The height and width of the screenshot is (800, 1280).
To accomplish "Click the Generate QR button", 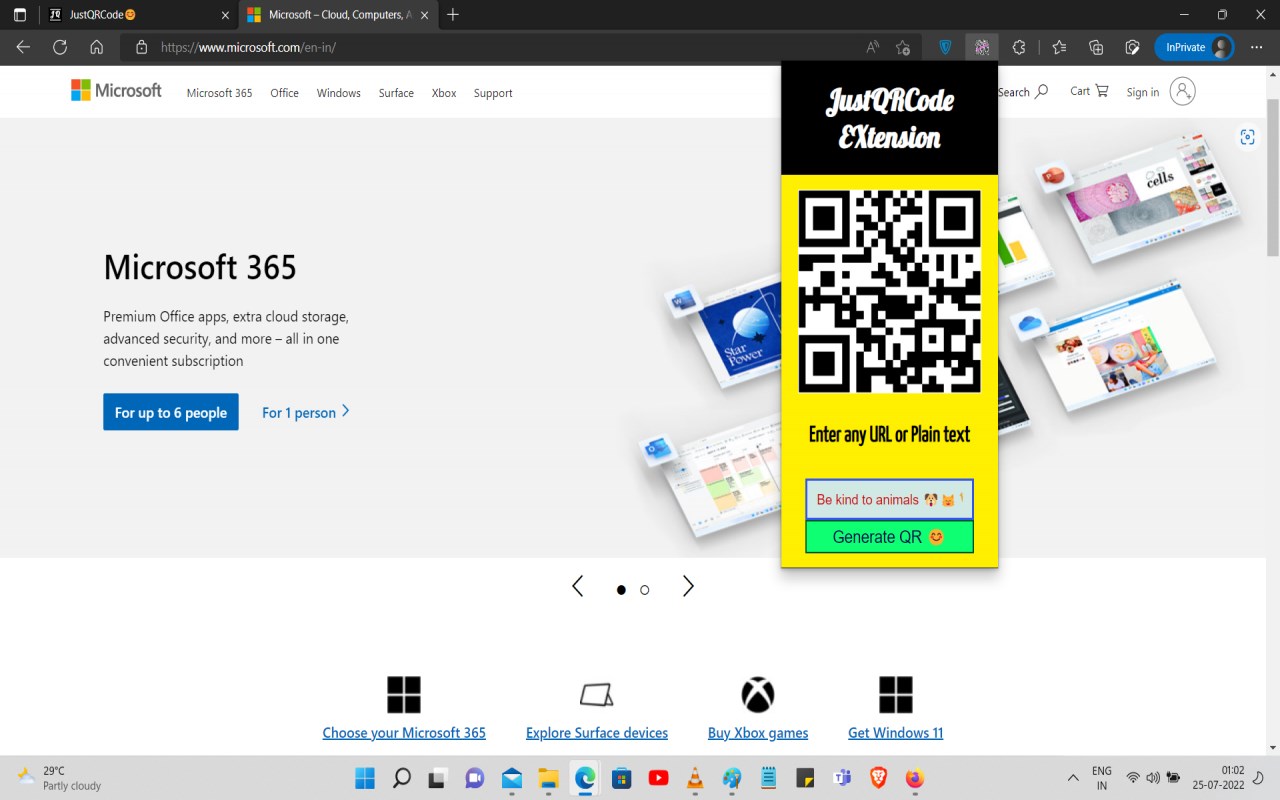I will tap(889, 537).
